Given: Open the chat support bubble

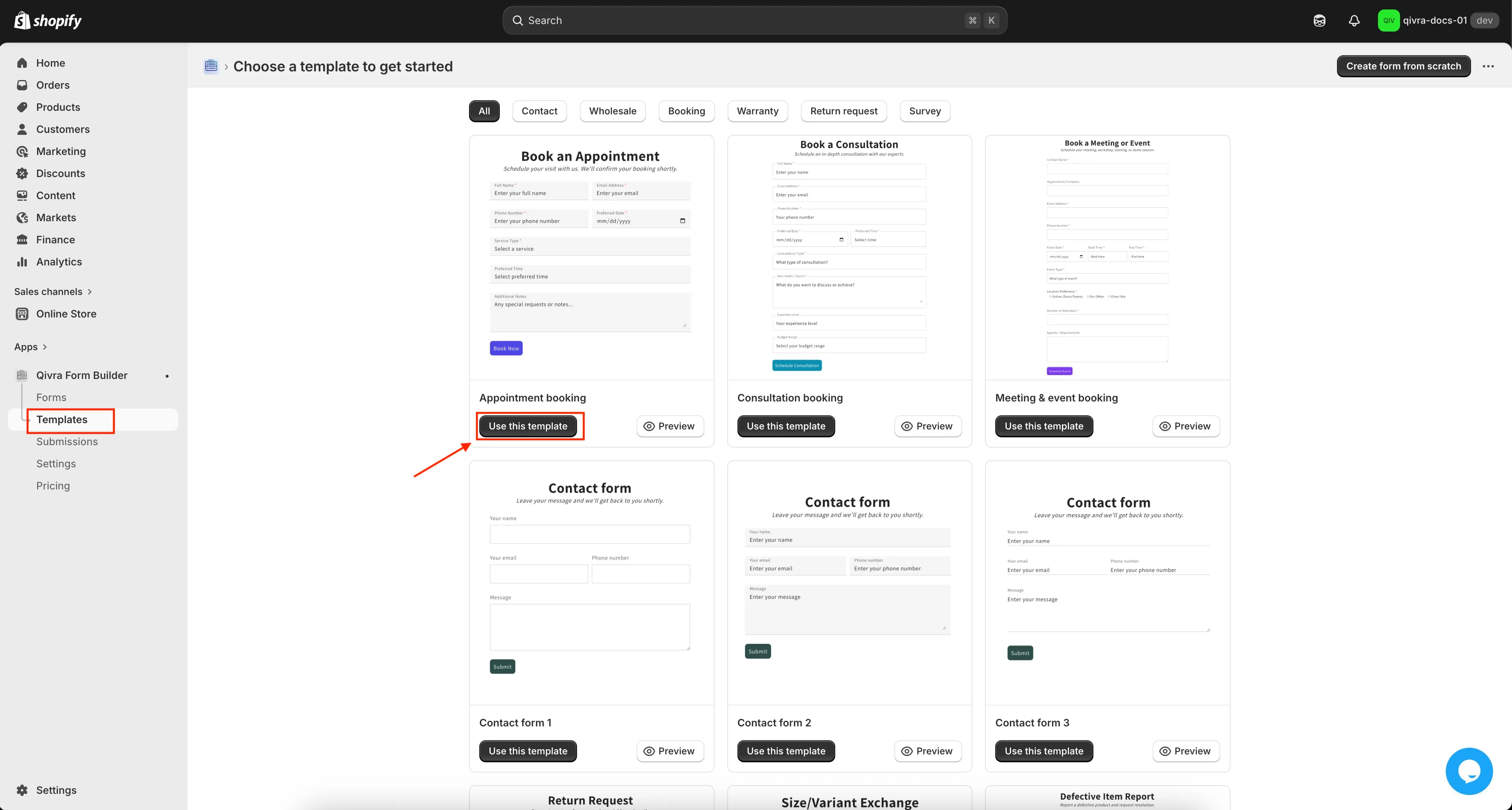Looking at the screenshot, I should [x=1469, y=771].
